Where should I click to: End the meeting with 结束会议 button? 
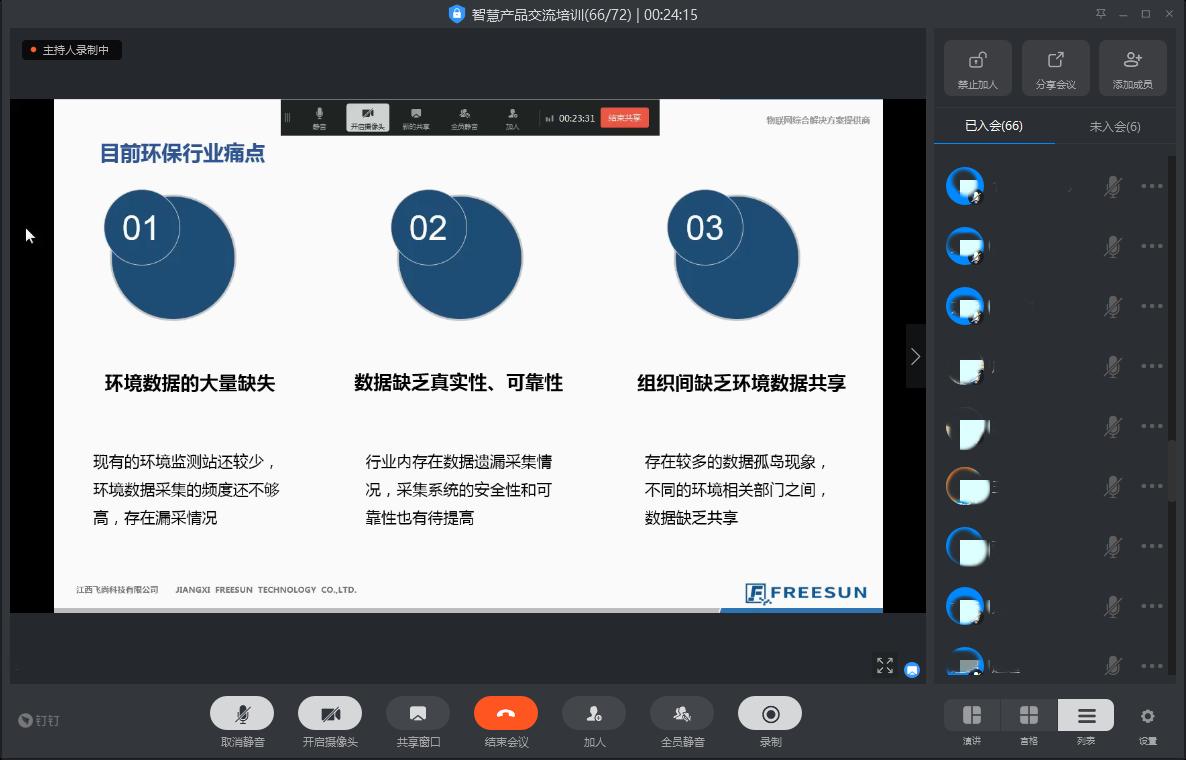(x=506, y=713)
